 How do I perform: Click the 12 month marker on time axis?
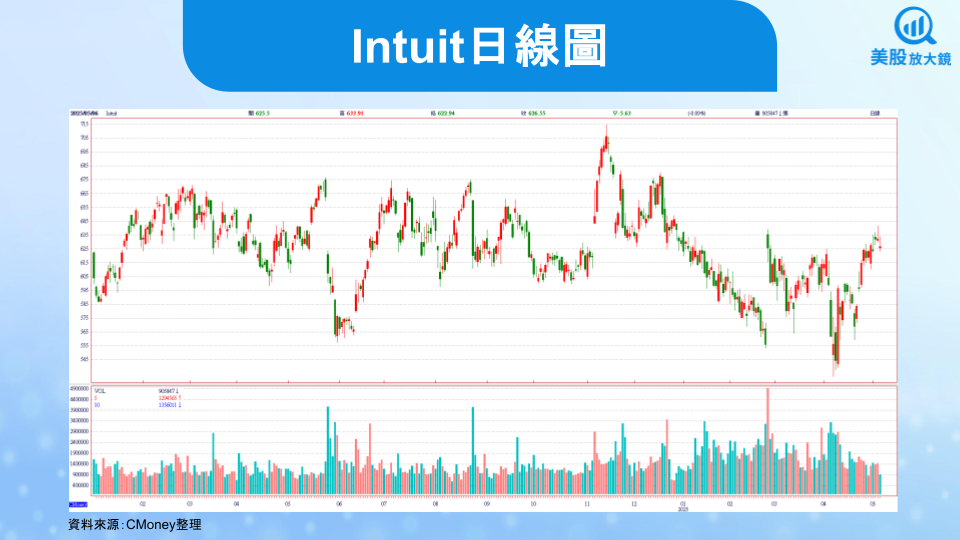[x=634, y=504]
